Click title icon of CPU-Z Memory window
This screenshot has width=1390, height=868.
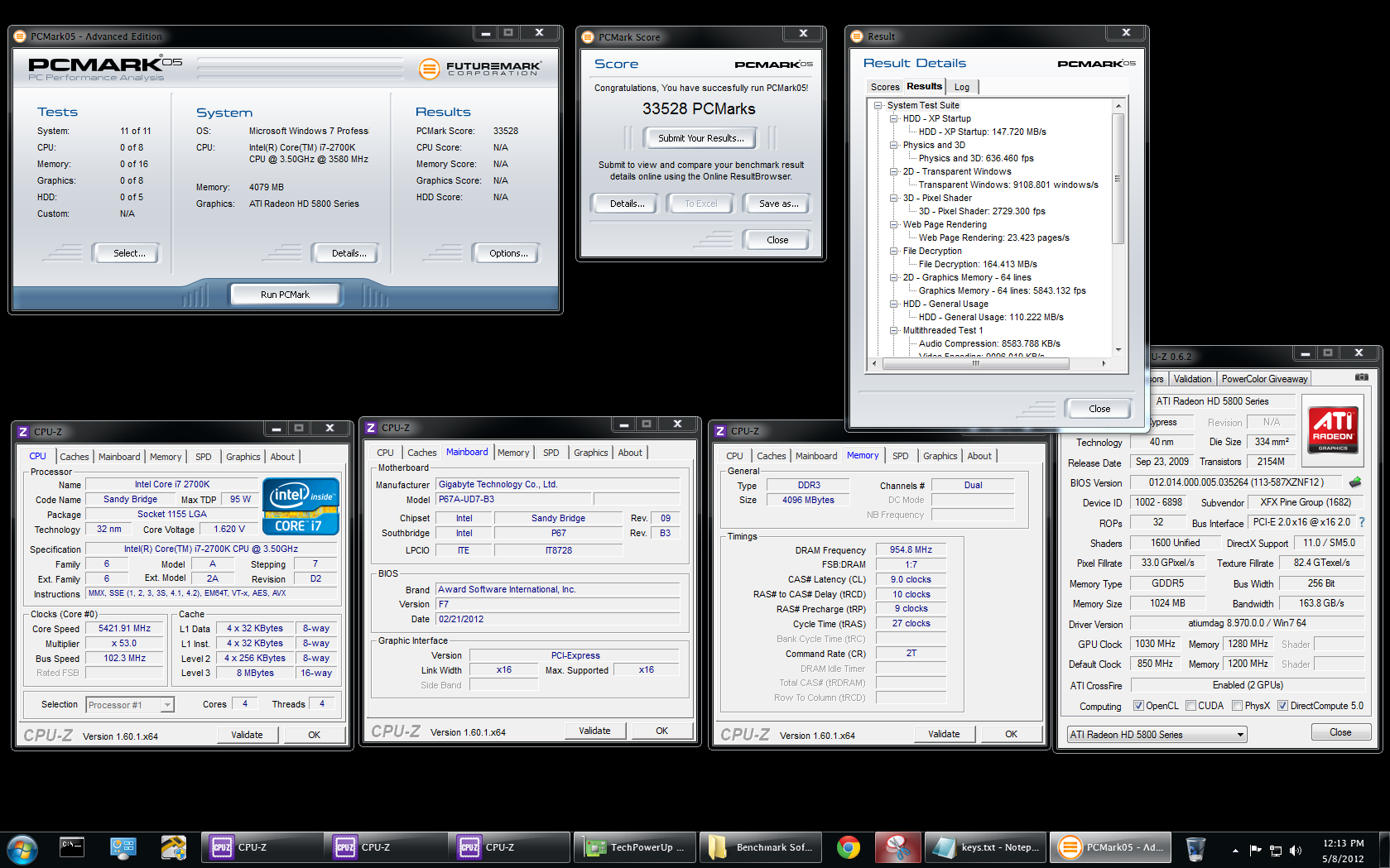coord(720,431)
